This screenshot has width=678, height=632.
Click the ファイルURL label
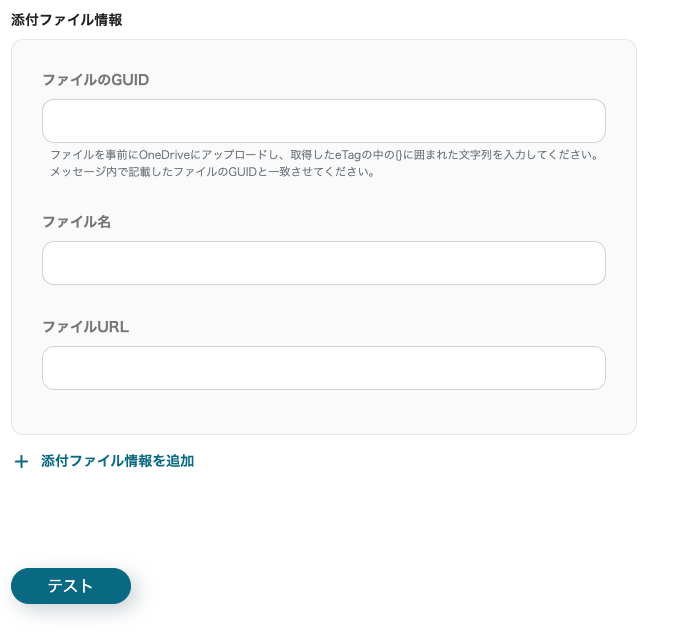[85, 326]
